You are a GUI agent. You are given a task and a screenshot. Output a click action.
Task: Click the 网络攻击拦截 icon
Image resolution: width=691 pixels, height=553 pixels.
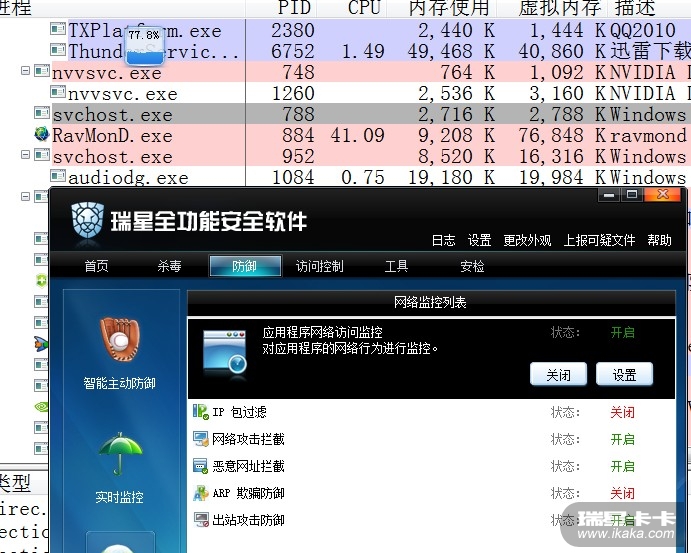(x=201, y=439)
